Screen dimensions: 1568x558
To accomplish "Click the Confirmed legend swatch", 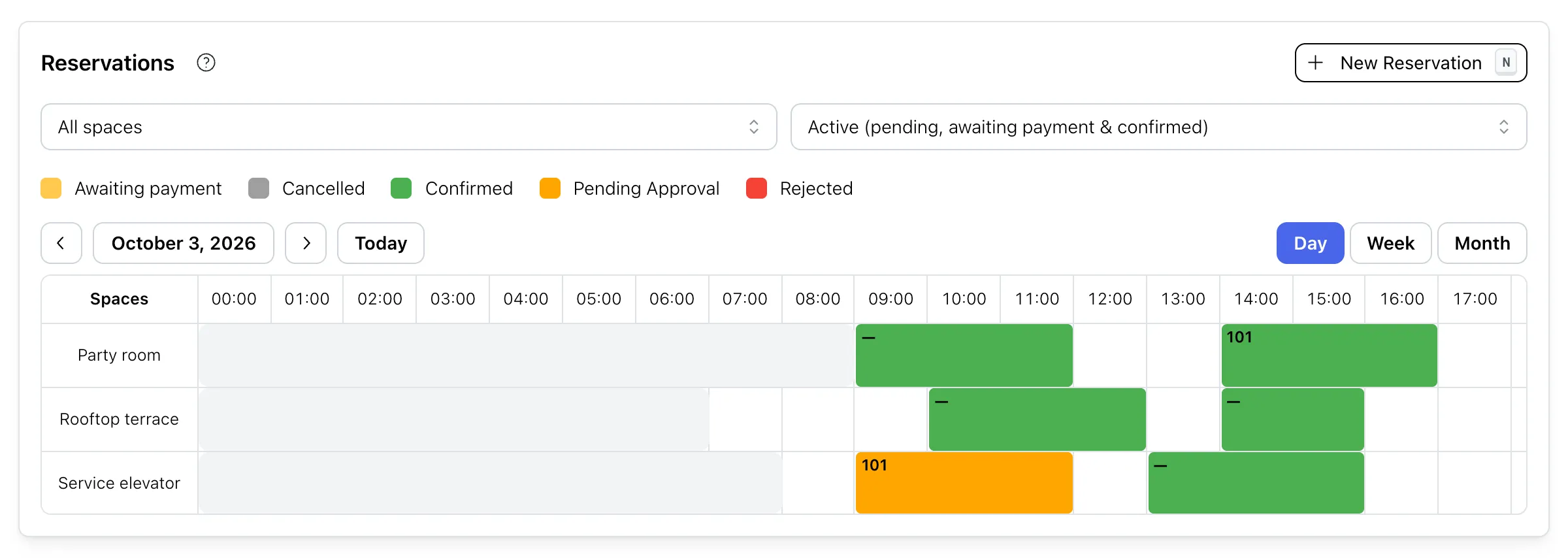I will point(401,188).
